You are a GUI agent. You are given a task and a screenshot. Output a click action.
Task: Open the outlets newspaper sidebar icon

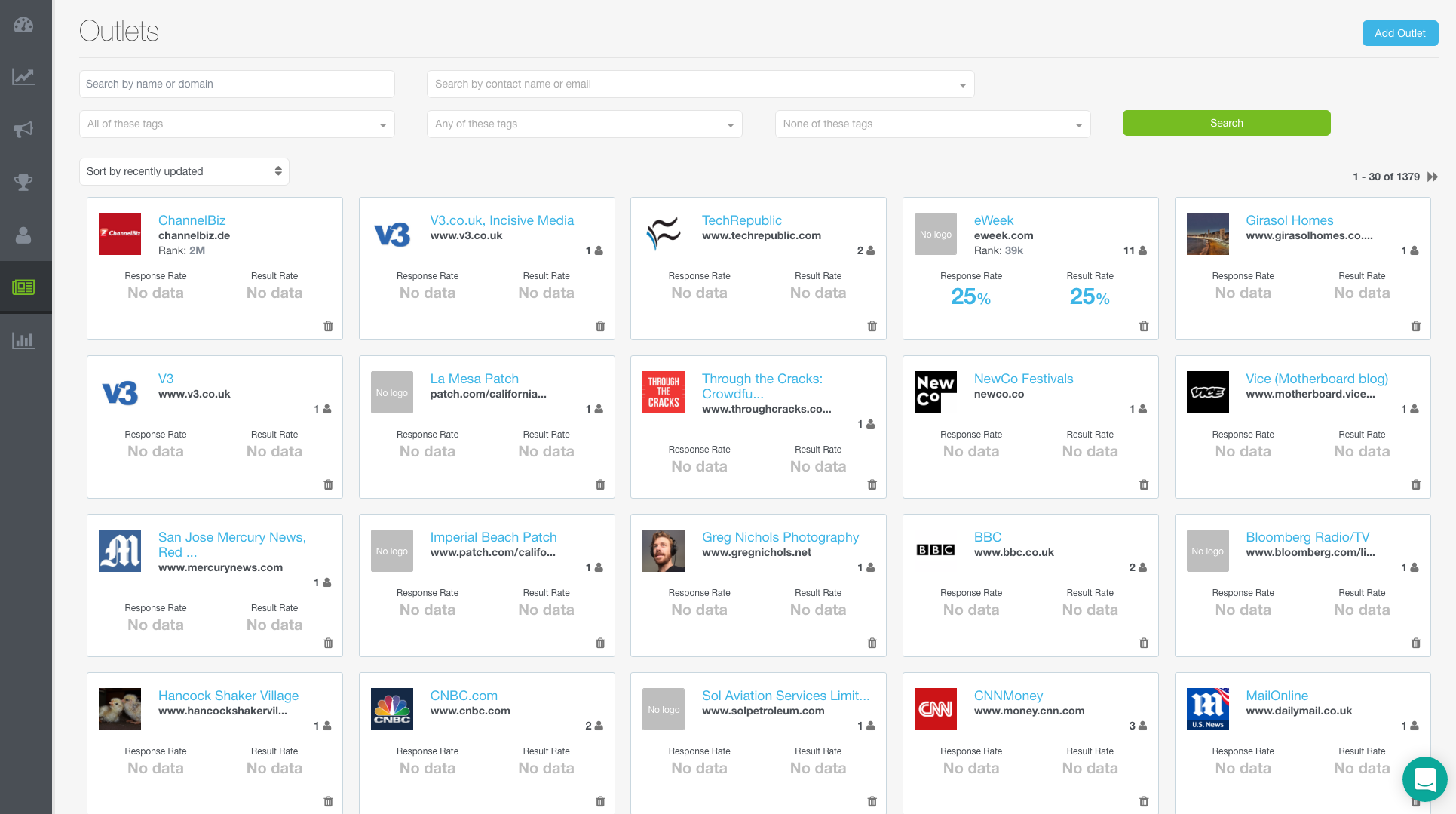pyautogui.click(x=23, y=287)
